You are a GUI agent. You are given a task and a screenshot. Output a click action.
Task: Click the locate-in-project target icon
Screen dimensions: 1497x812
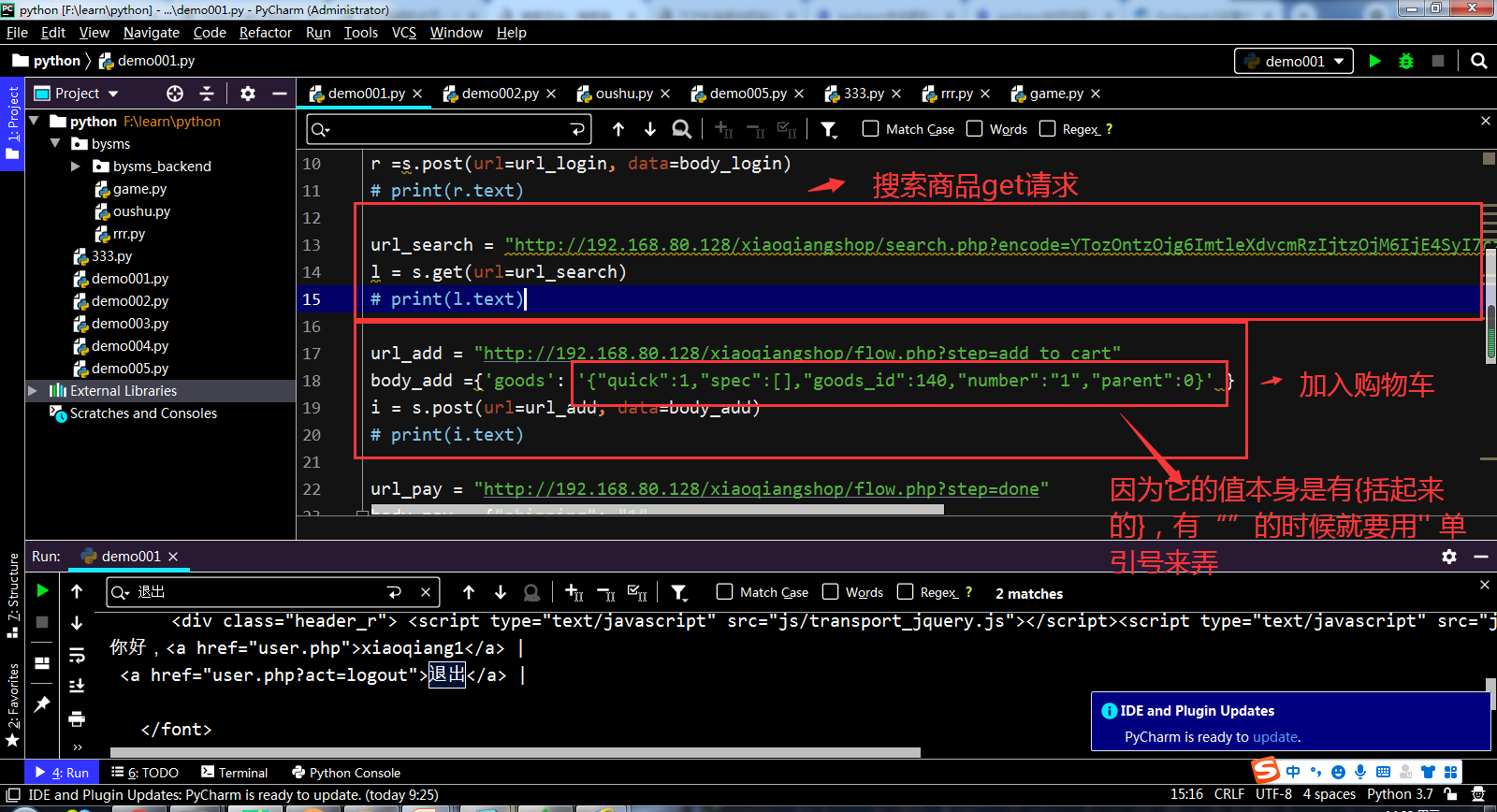175,94
